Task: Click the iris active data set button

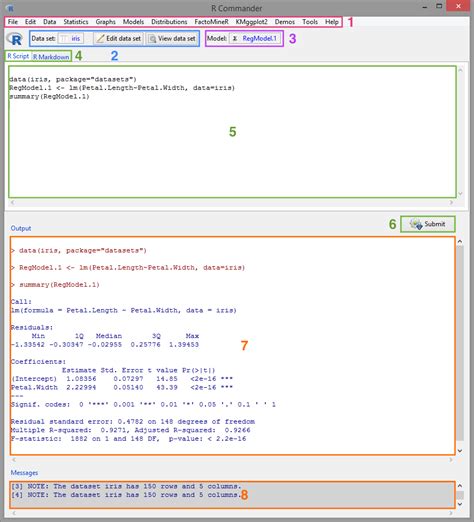Action: point(71,39)
